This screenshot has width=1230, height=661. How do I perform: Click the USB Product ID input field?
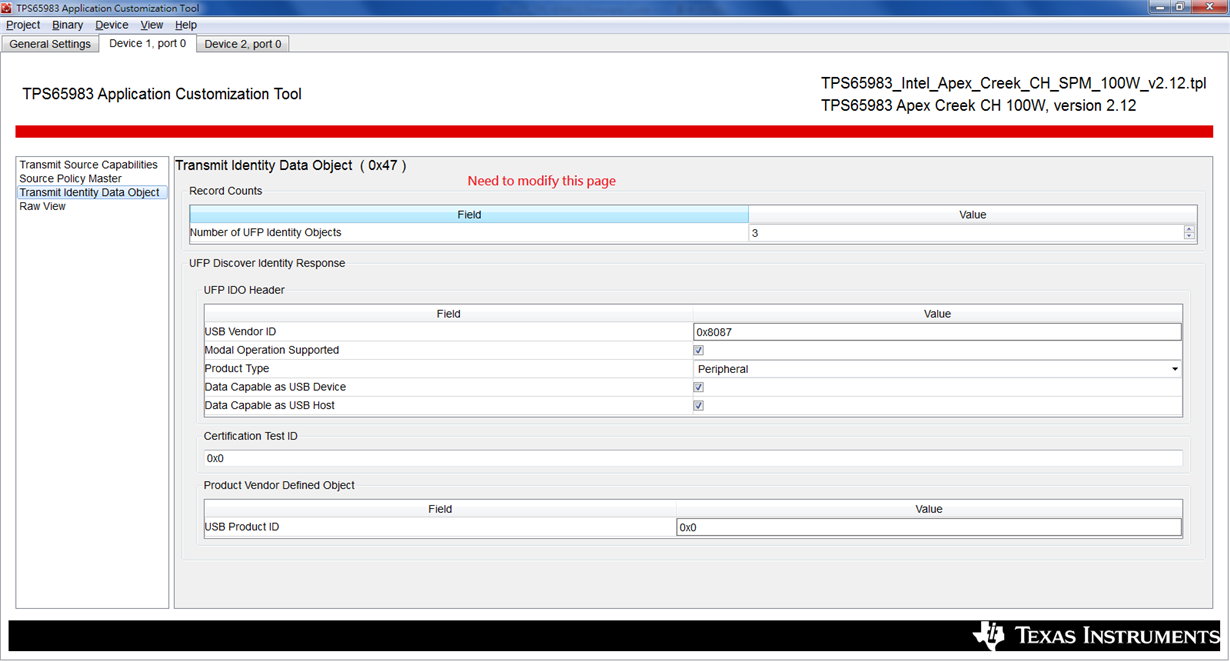(929, 527)
